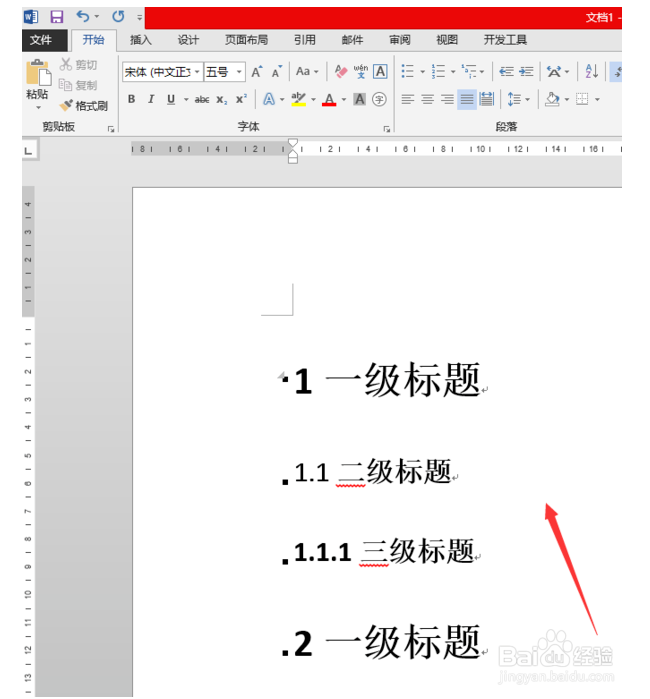Center align the text
Image resolution: width=650 pixels, height=699 pixels.
428,99
